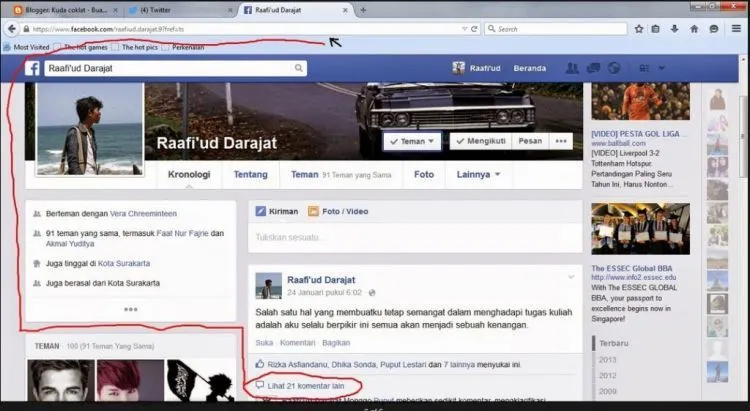
Task: Open post options chevron on status
Action: [571, 277]
